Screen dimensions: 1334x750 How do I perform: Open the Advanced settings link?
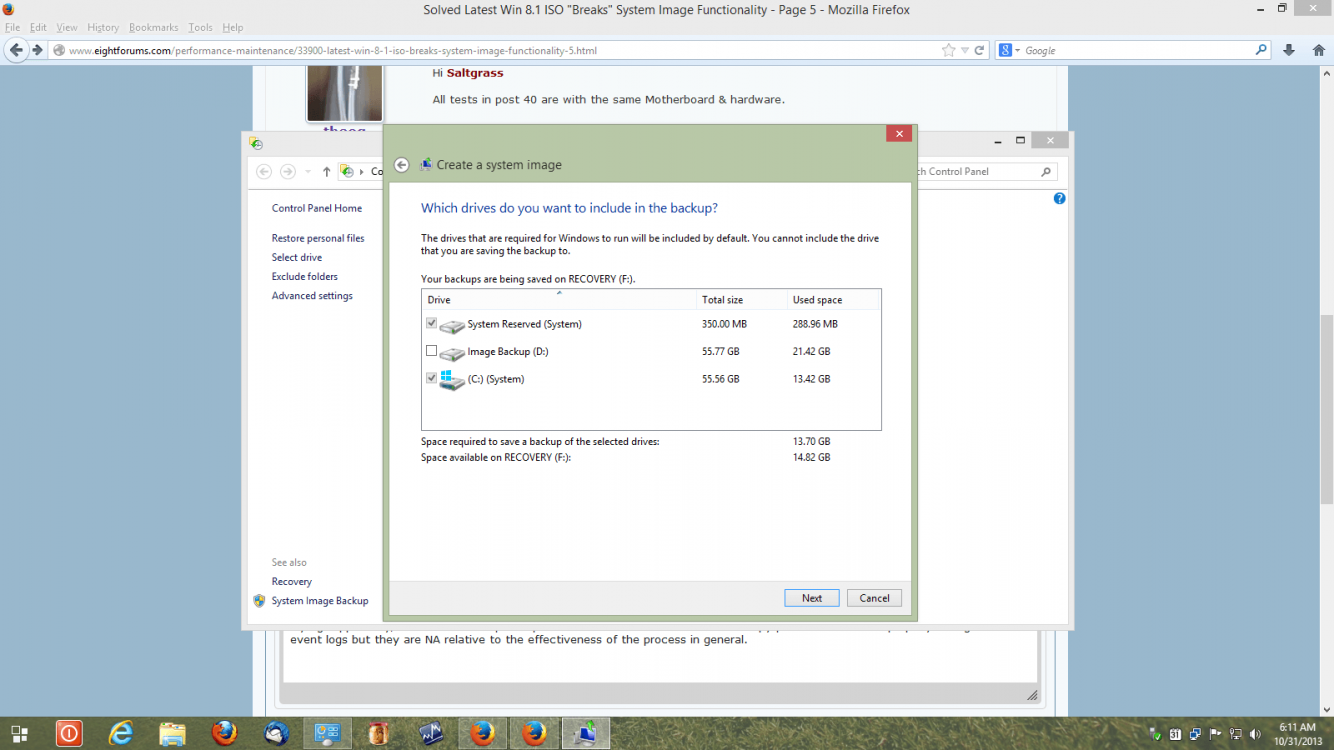pyautogui.click(x=312, y=295)
